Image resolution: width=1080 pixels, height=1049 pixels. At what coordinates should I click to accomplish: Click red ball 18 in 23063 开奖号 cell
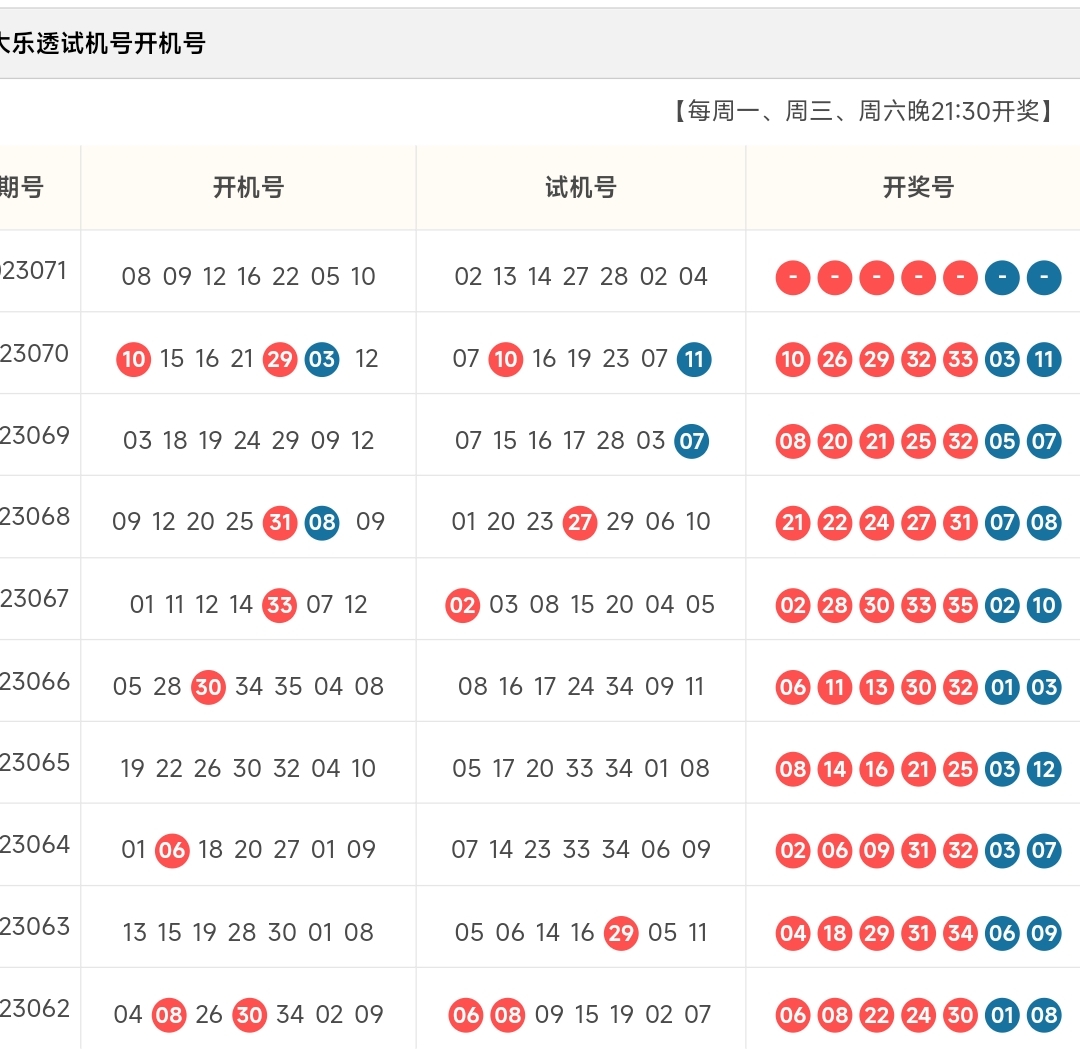point(835,933)
